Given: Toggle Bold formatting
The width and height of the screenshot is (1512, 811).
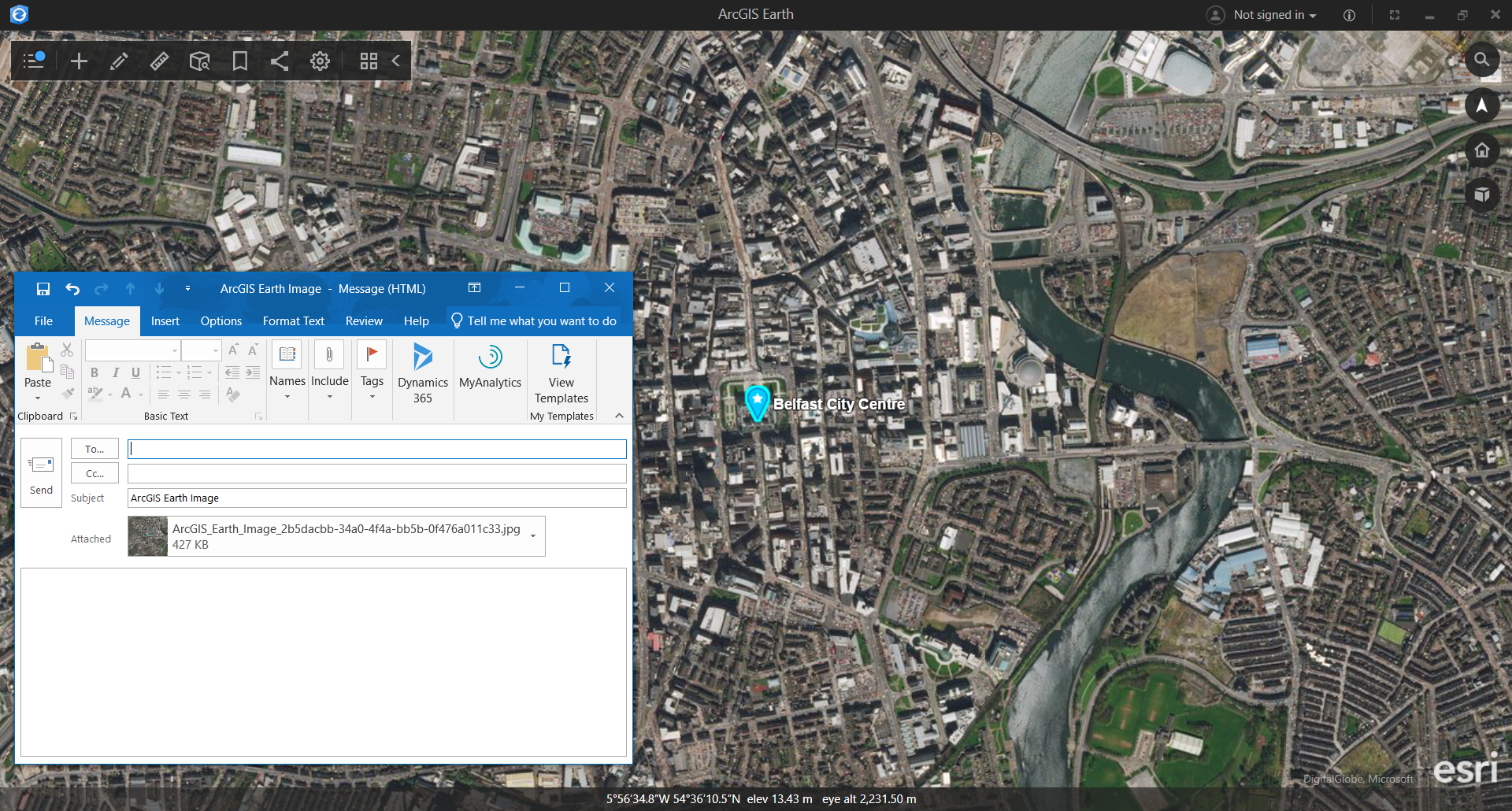Looking at the screenshot, I should (x=94, y=372).
